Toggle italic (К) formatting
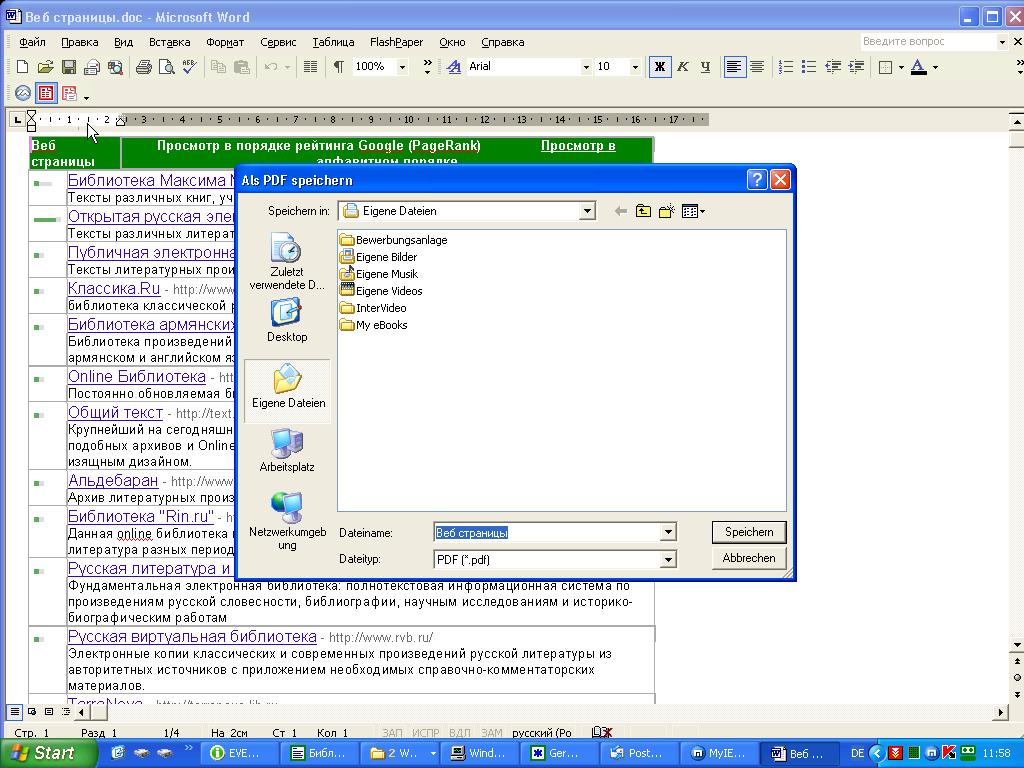 click(x=682, y=67)
